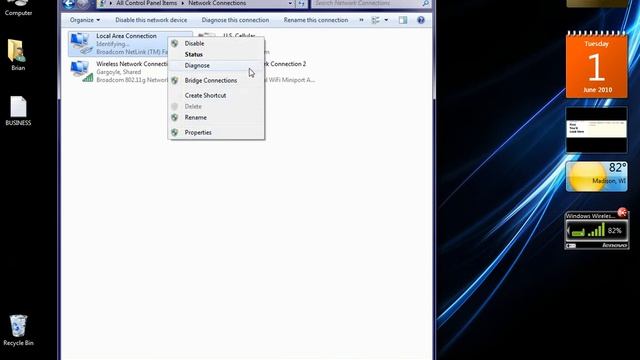Open the address bar history dropdown
Screen dimensions: 640x360
coord(290,4)
